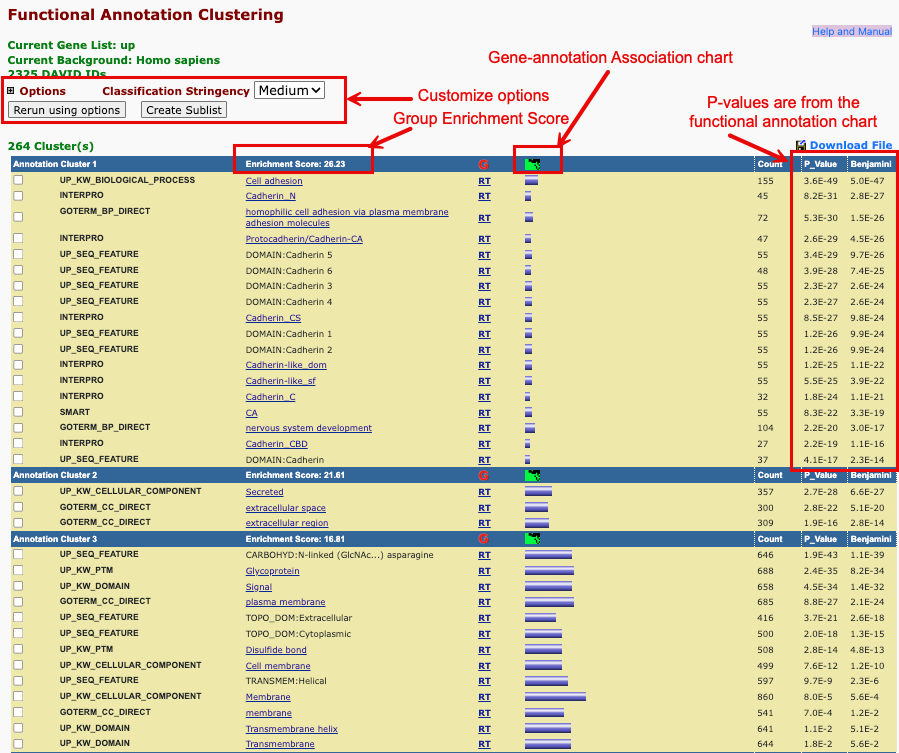Click the RT link in the extracellular space row
This screenshot has height=753, width=899.
click(484, 508)
